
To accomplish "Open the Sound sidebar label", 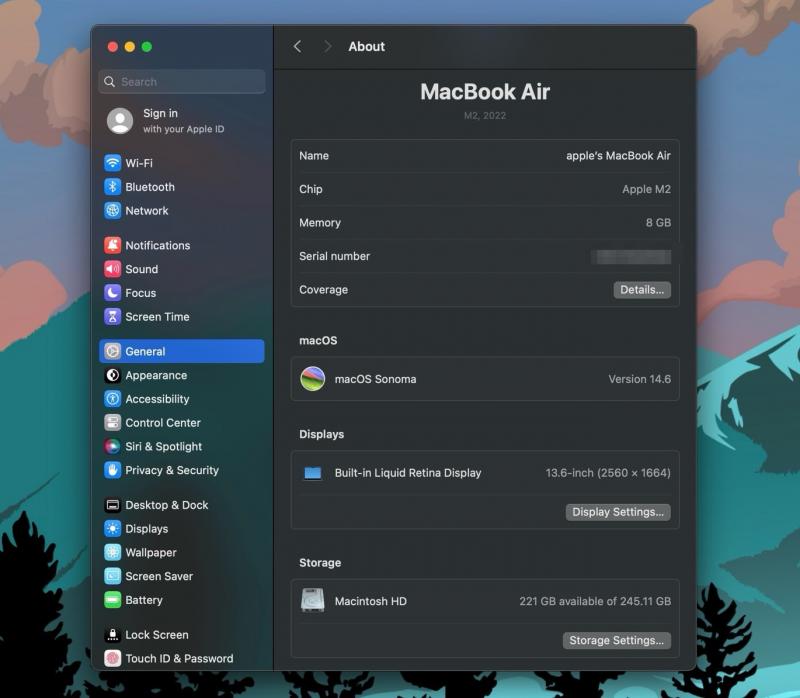I will 142,269.
